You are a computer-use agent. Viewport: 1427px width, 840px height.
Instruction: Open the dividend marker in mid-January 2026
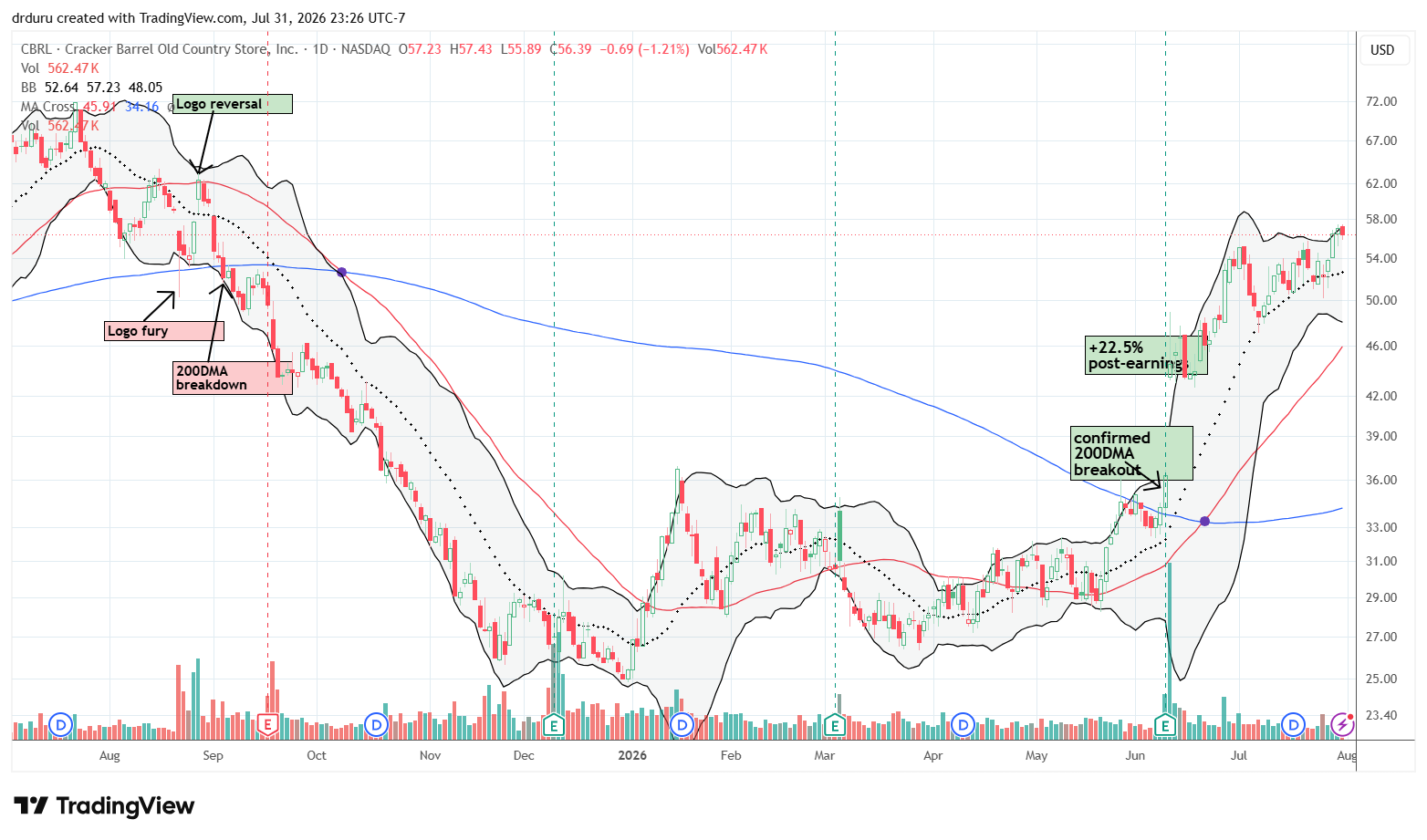682,725
